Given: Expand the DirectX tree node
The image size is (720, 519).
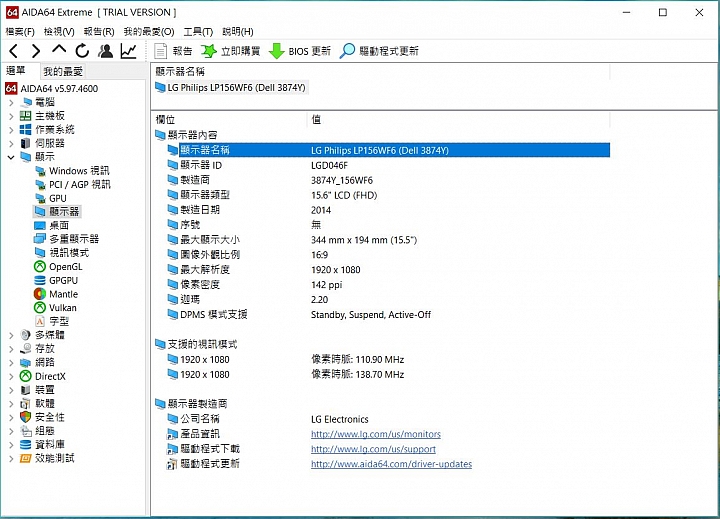Looking at the screenshot, I should click(x=11, y=377).
